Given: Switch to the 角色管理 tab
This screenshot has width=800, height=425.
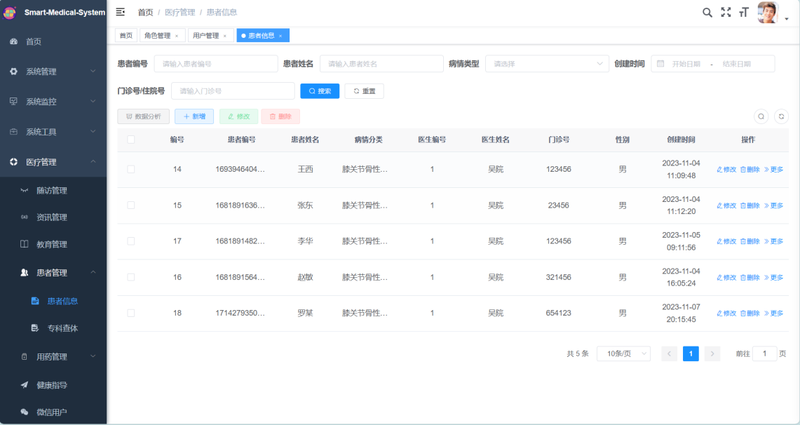Looking at the screenshot, I should pos(158,36).
